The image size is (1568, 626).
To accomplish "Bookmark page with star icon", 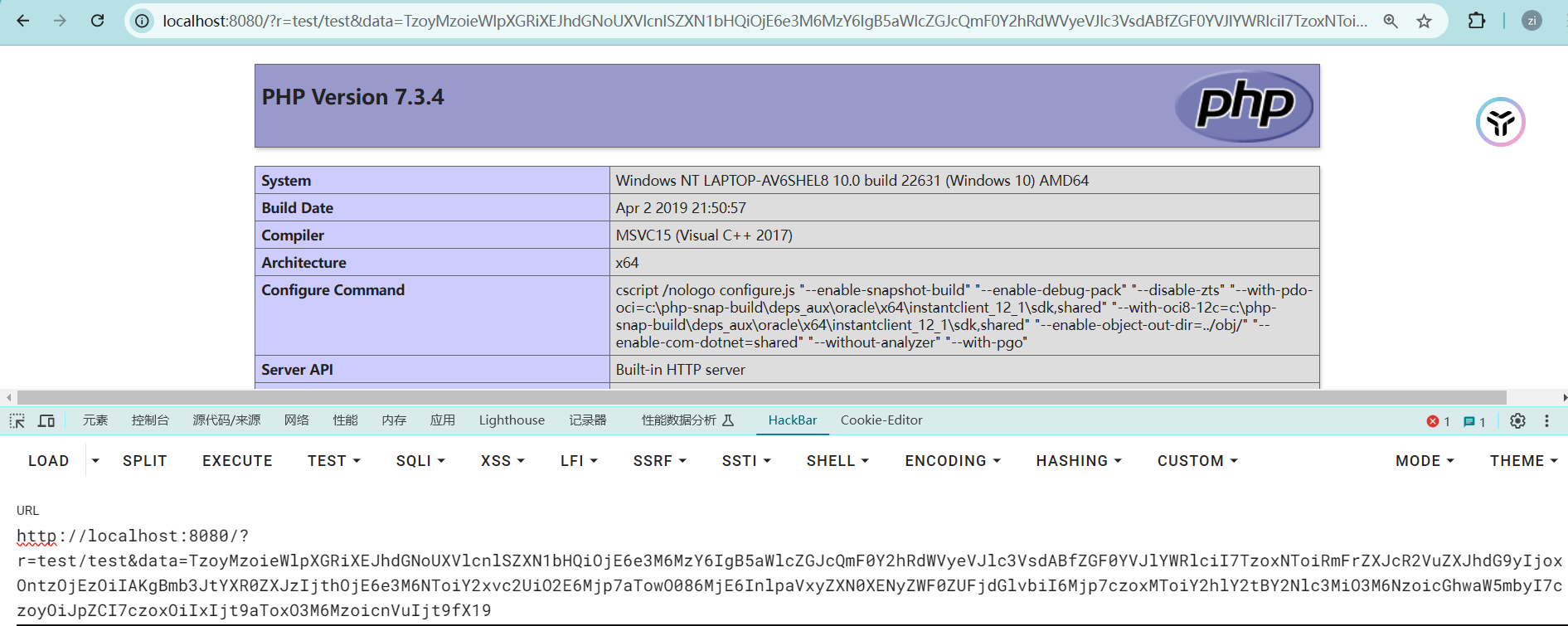I will coord(1424,21).
